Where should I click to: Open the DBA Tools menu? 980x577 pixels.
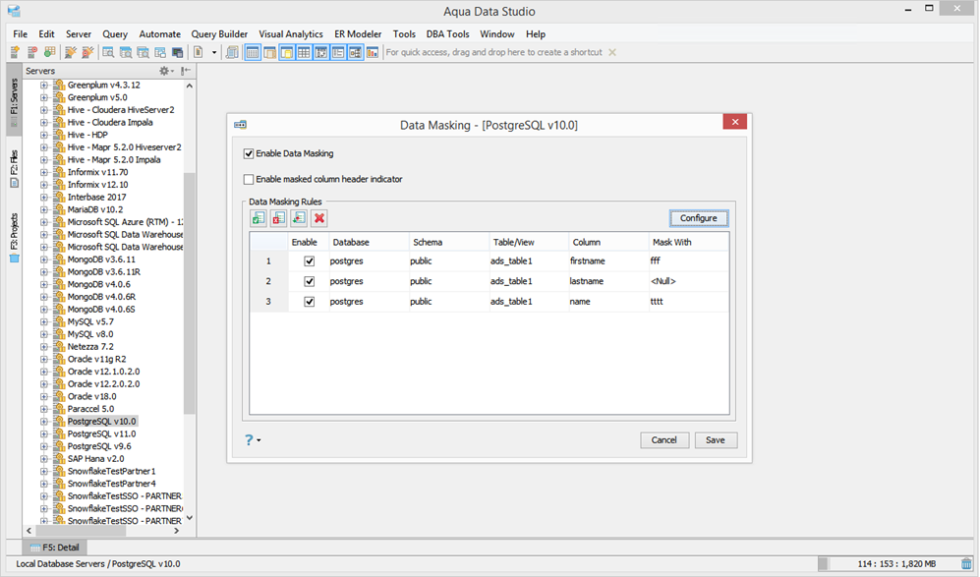point(447,33)
